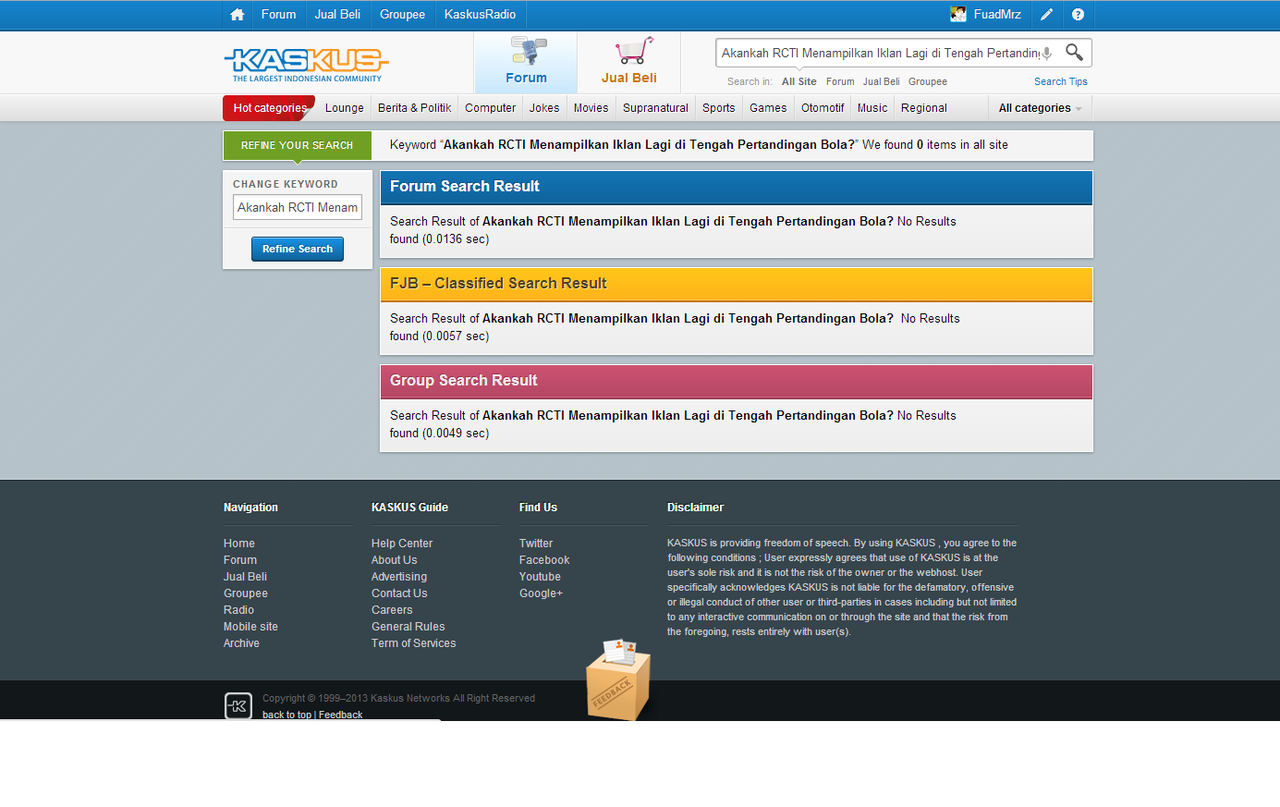This screenshot has height=807, width=1280.
Task: Open footer Archive link
Action: (x=241, y=644)
